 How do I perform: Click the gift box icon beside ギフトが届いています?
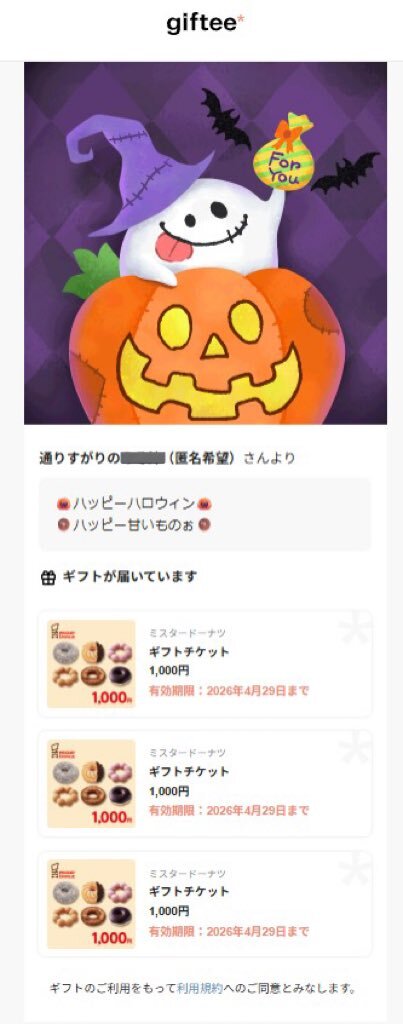coord(48,579)
